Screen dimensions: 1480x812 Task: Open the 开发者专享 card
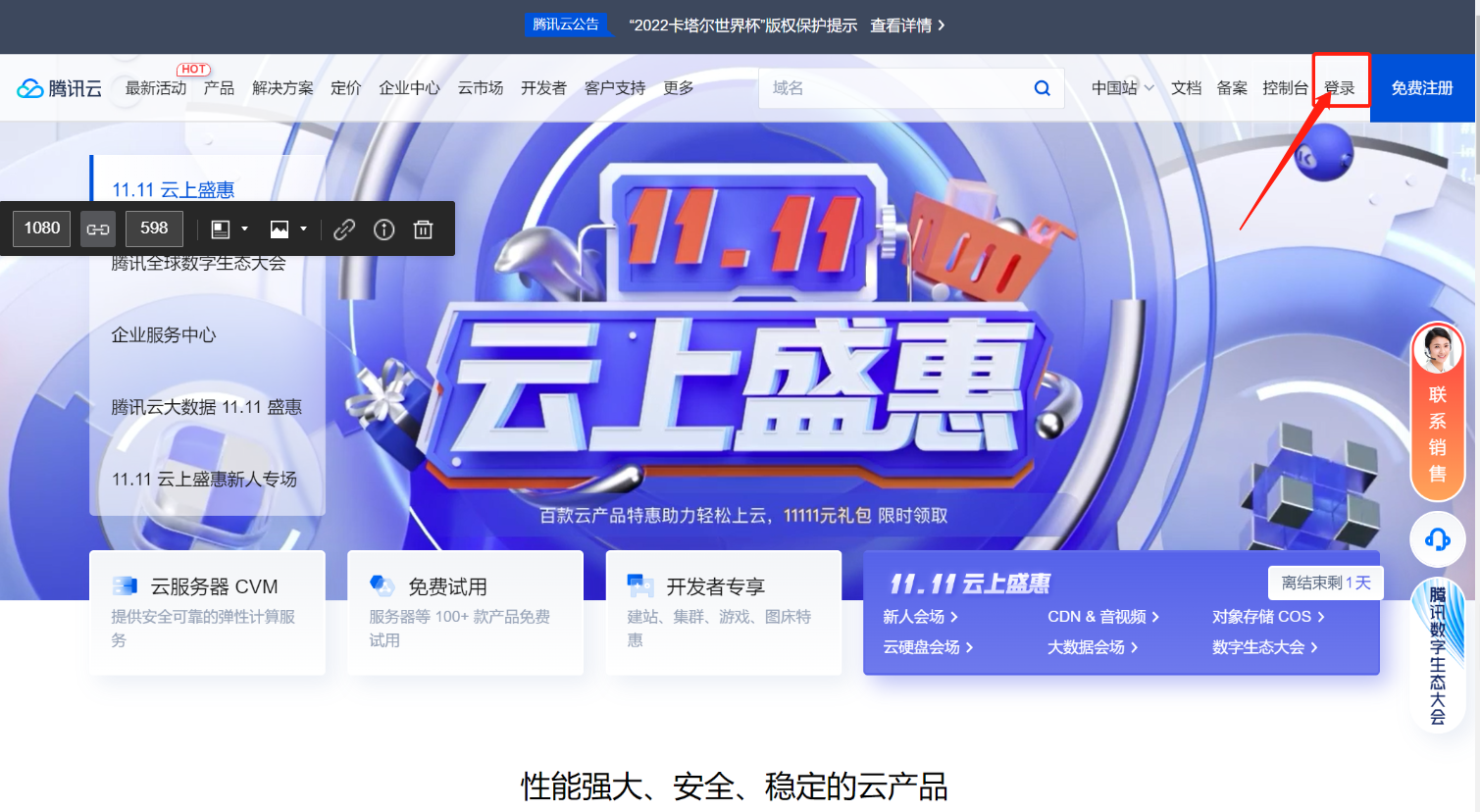coord(724,613)
